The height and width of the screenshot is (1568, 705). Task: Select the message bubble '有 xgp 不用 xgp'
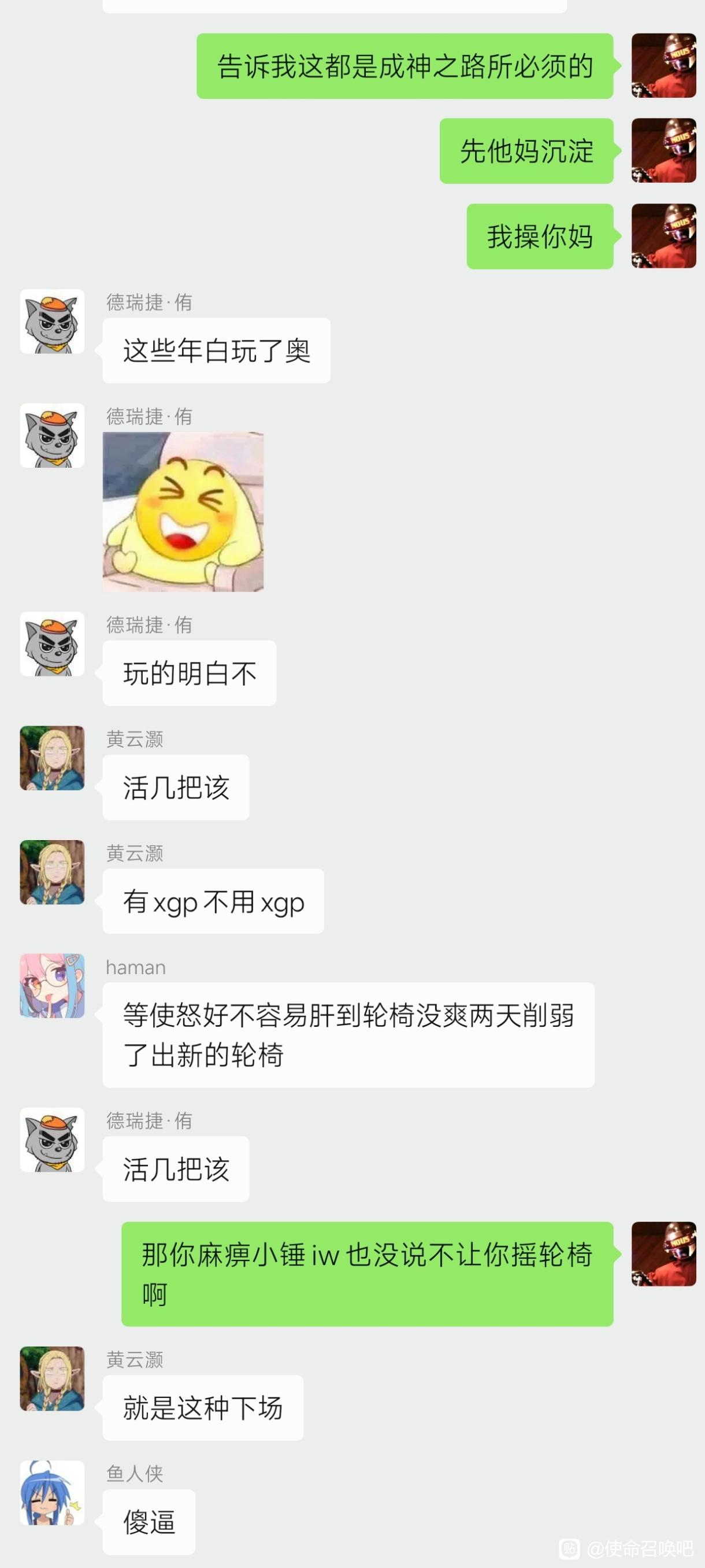pos(213,901)
